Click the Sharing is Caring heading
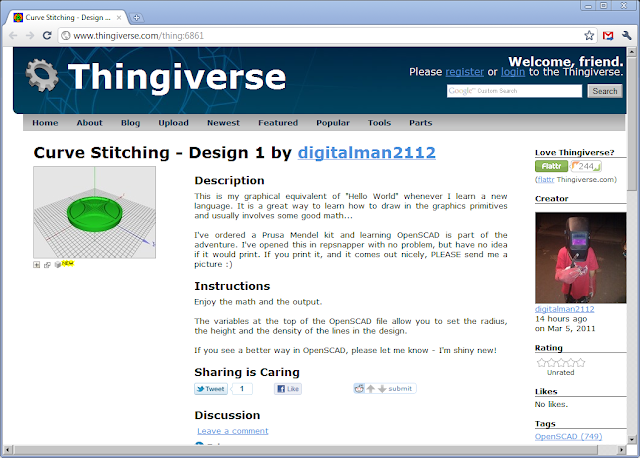Image resolution: width=640 pixels, height=458 pixels. pyautogui.click(x=247, y=372)
